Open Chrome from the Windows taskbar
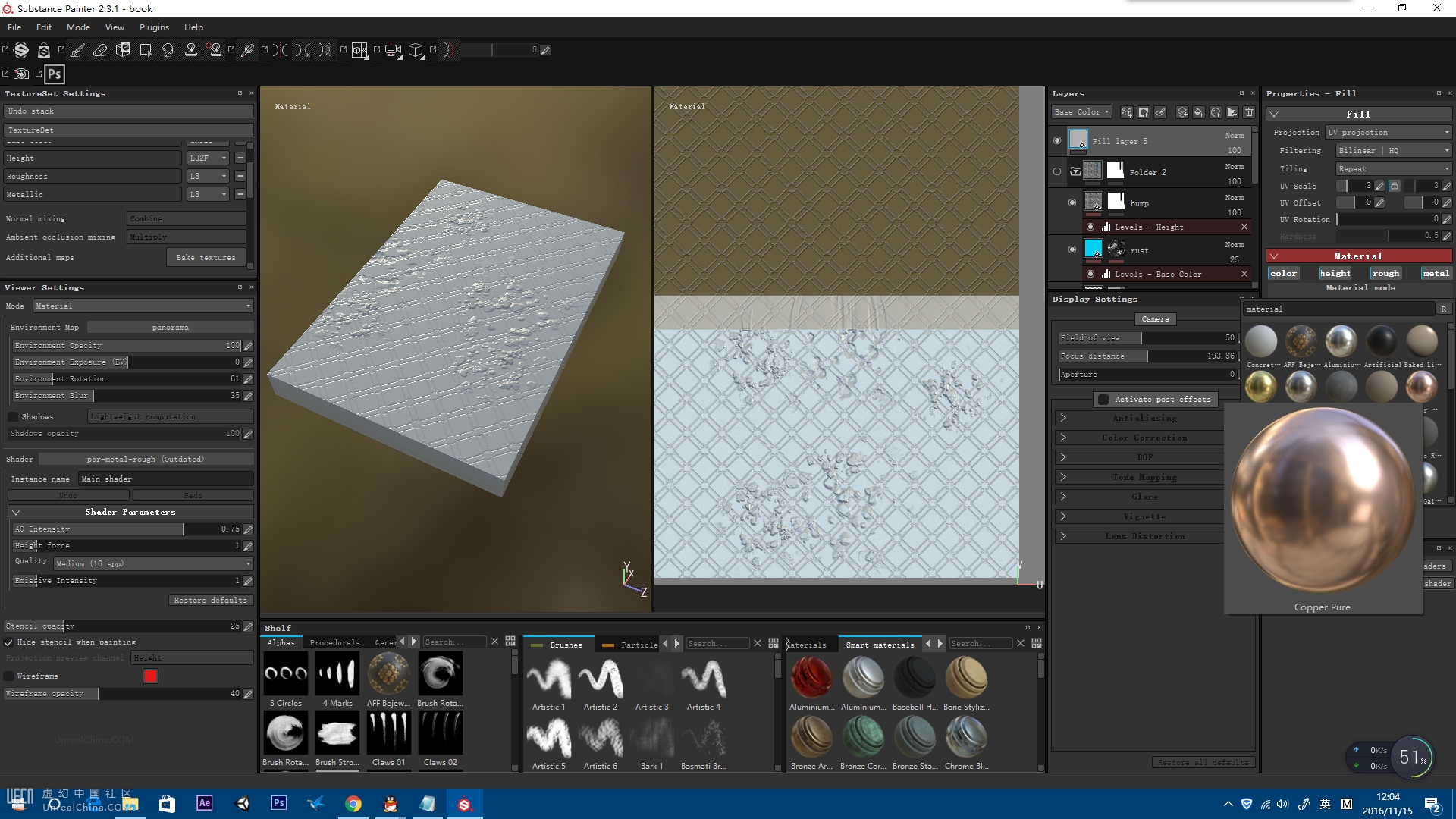Viewport: 1456px width, 819px height. pyautogui.click(x=353, y=802)
